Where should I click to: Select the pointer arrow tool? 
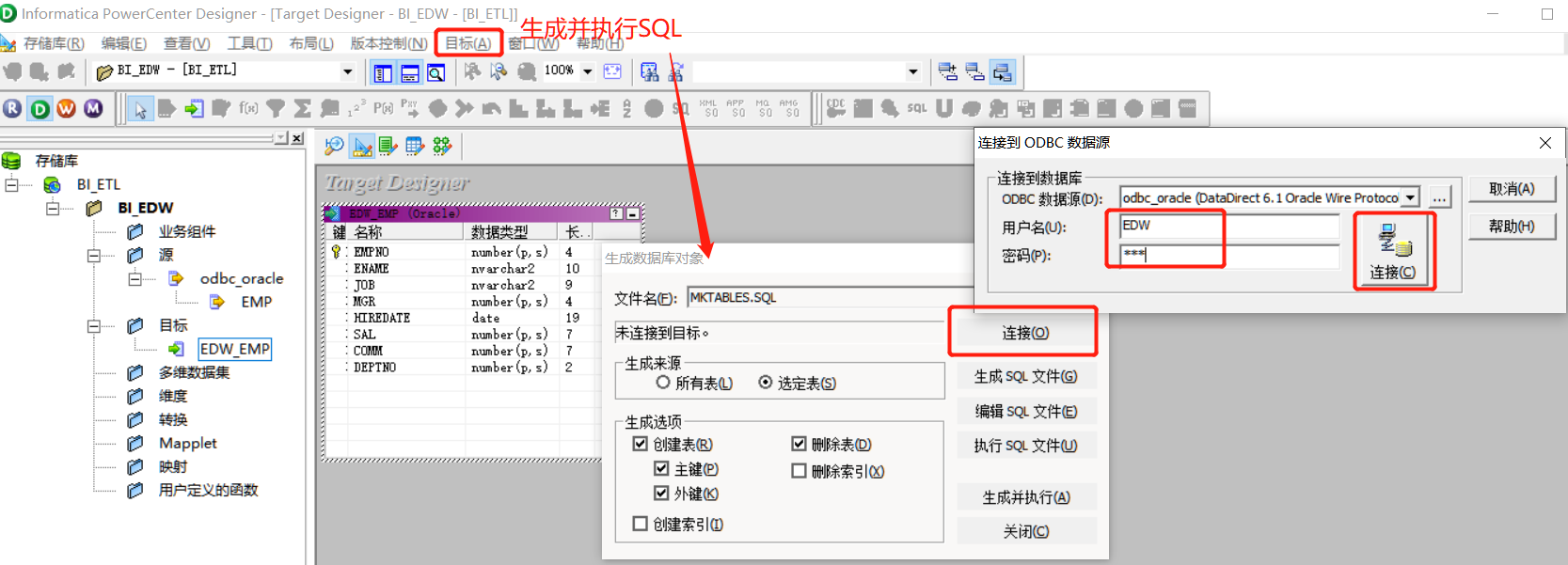[x=140, y=109]
